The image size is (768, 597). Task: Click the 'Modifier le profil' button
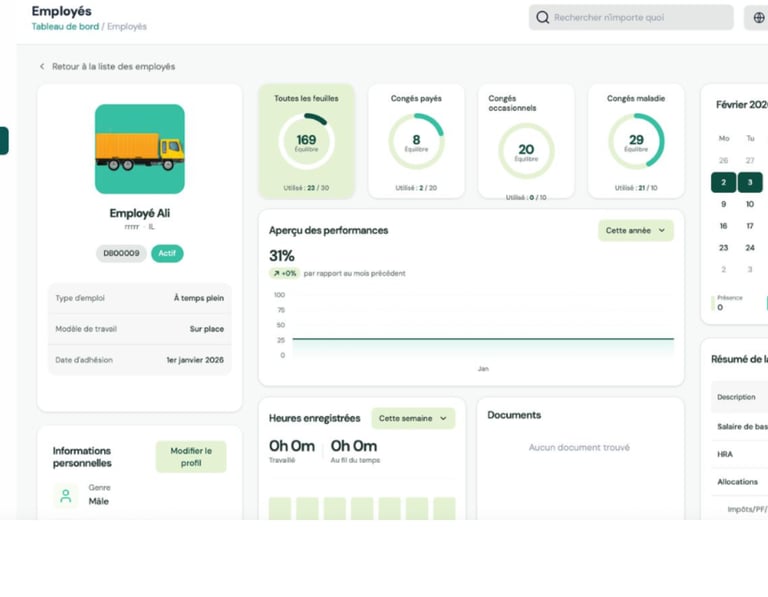191,456
